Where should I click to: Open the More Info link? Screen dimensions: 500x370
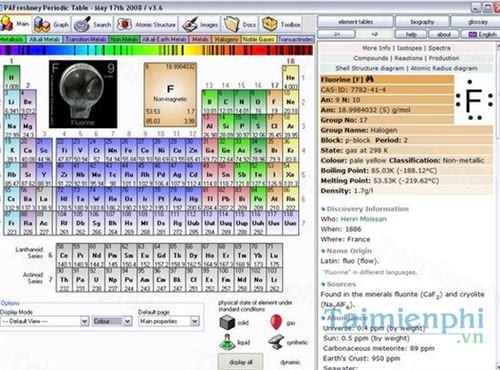click(x=376, y=48)
